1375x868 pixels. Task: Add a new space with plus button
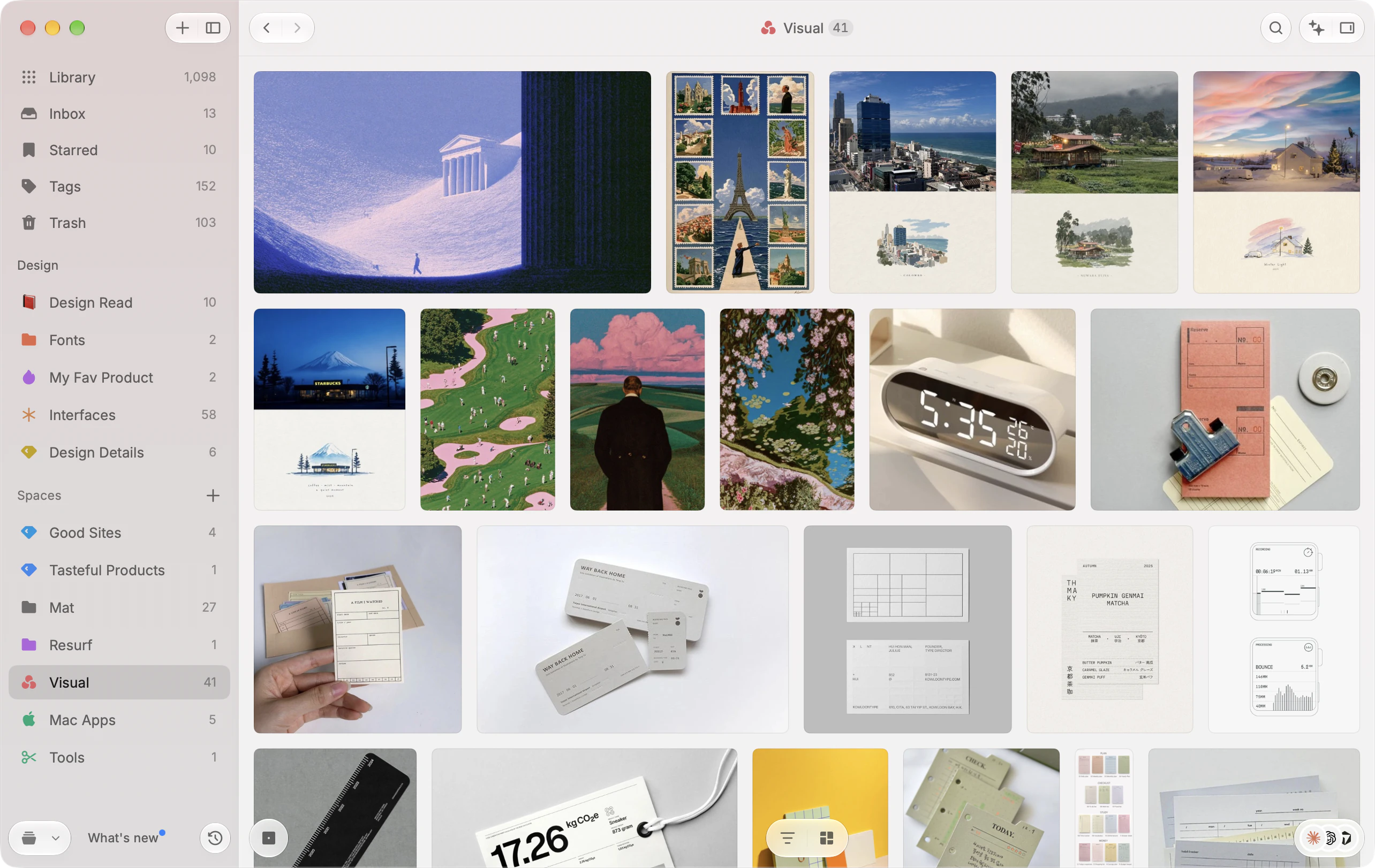213,496
